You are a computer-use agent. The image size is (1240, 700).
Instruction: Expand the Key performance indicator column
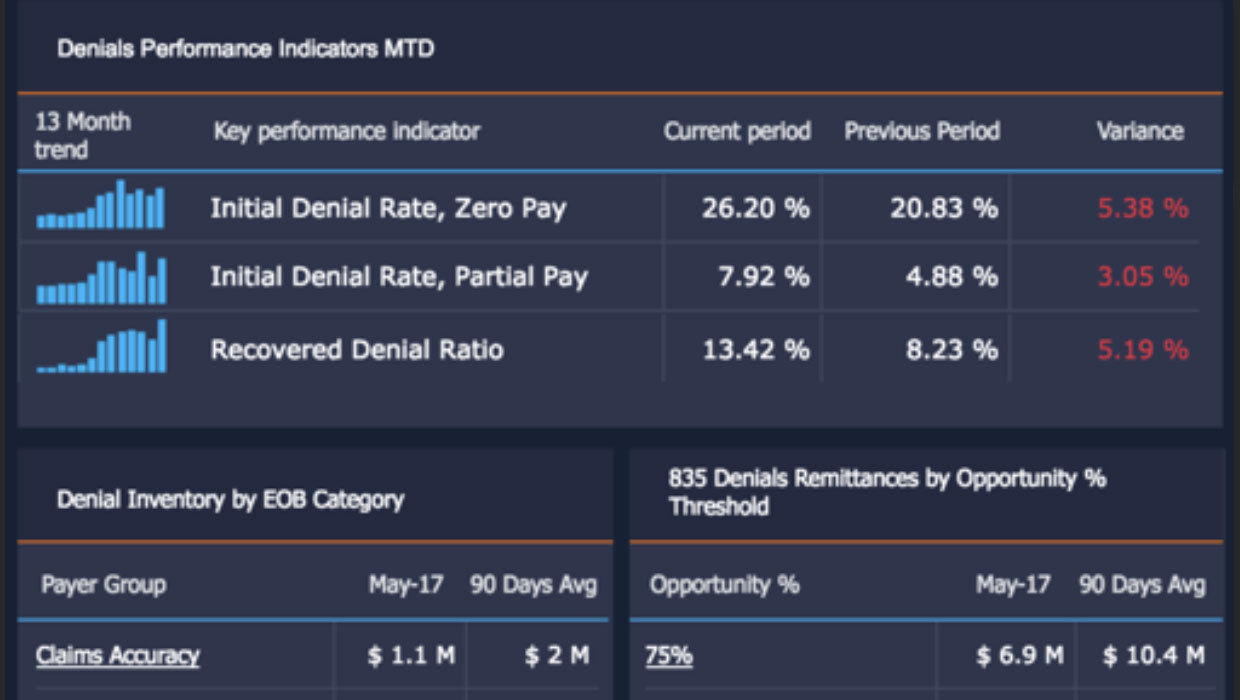345,131
